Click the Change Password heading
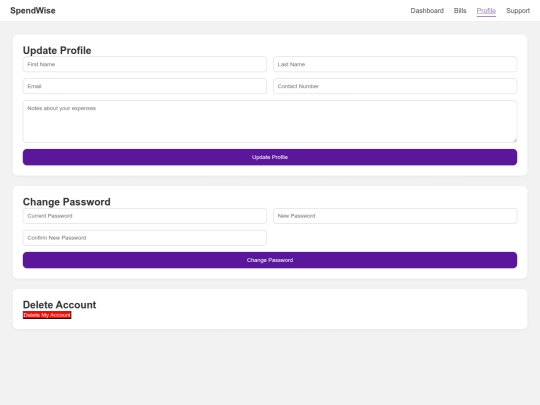The width and height of the screenshot is (540, 405). tap(66, 202)
